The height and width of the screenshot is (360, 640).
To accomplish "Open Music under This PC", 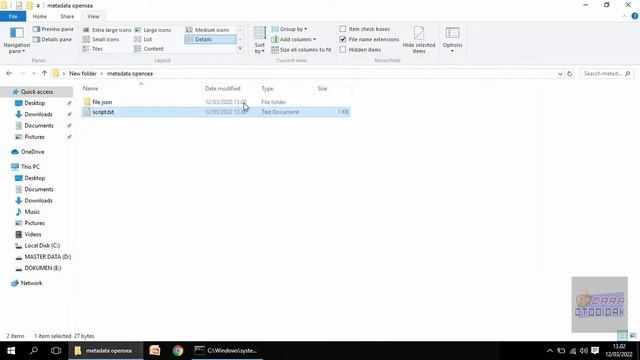I will point(32,212).
